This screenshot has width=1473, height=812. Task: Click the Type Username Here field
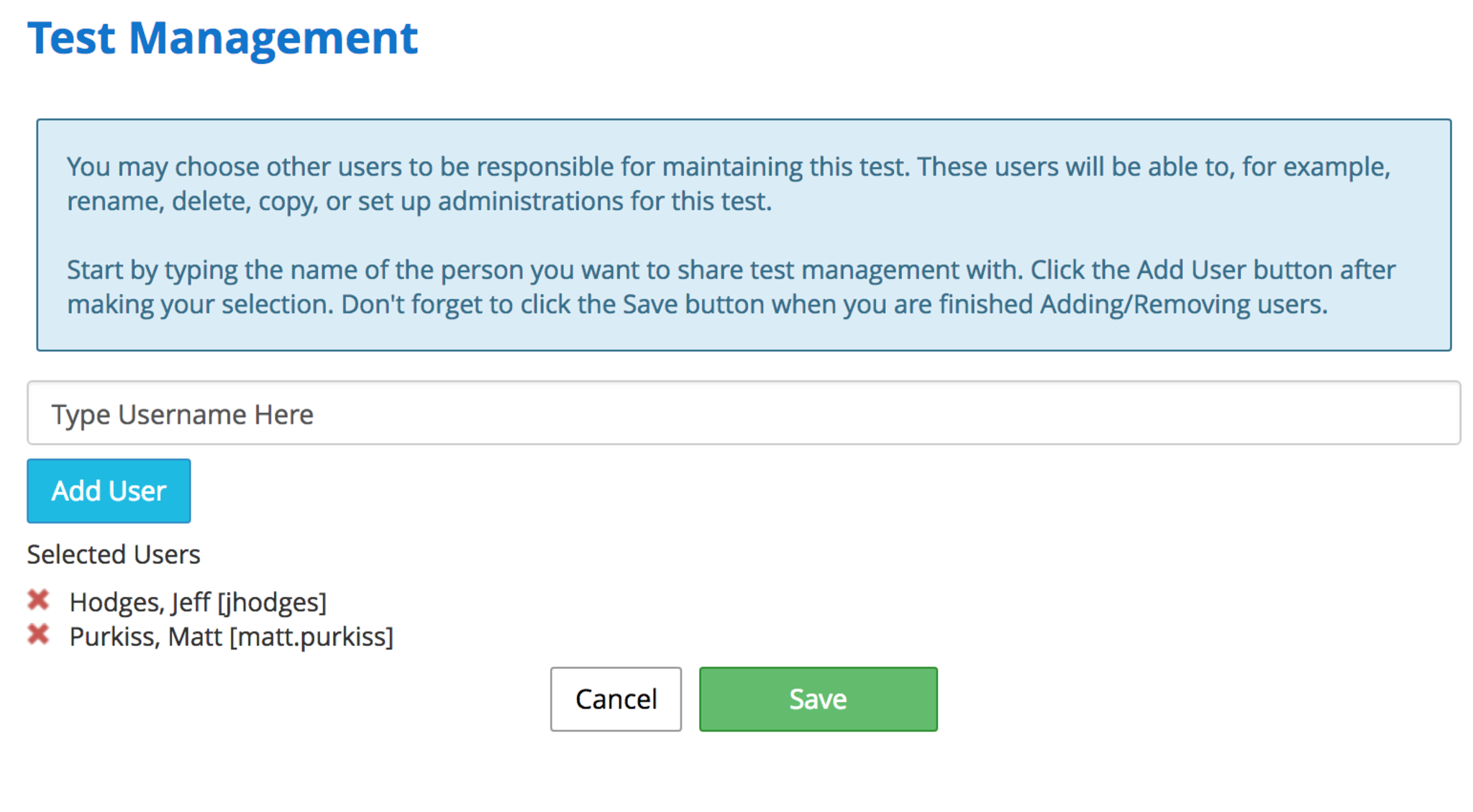tap(743, 414)
